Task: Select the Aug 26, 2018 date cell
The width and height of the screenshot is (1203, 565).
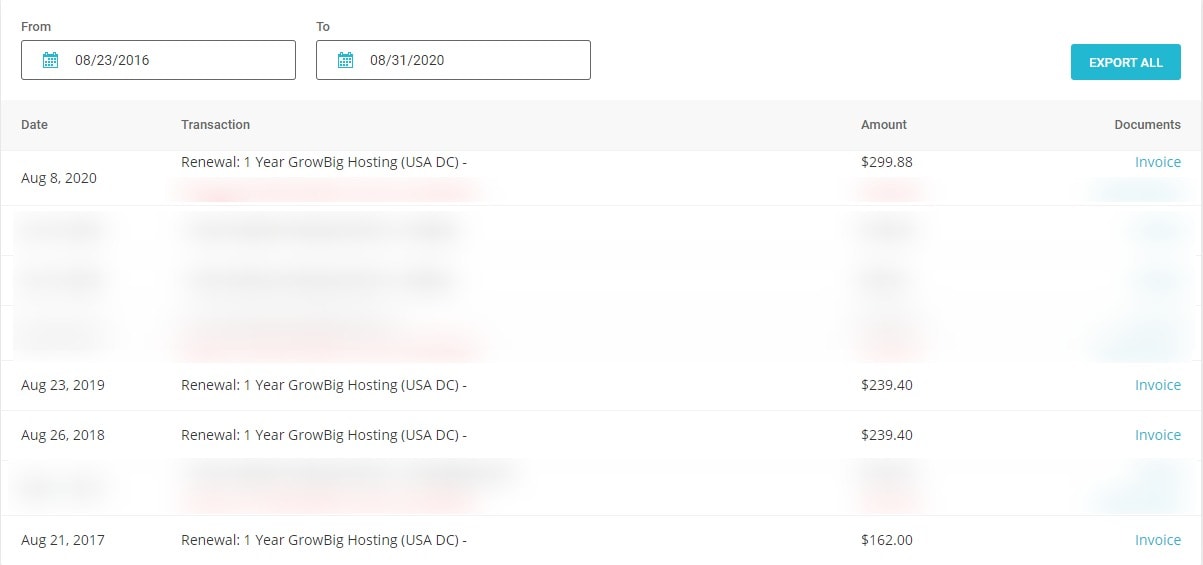Action: click(x=63, y=435)
